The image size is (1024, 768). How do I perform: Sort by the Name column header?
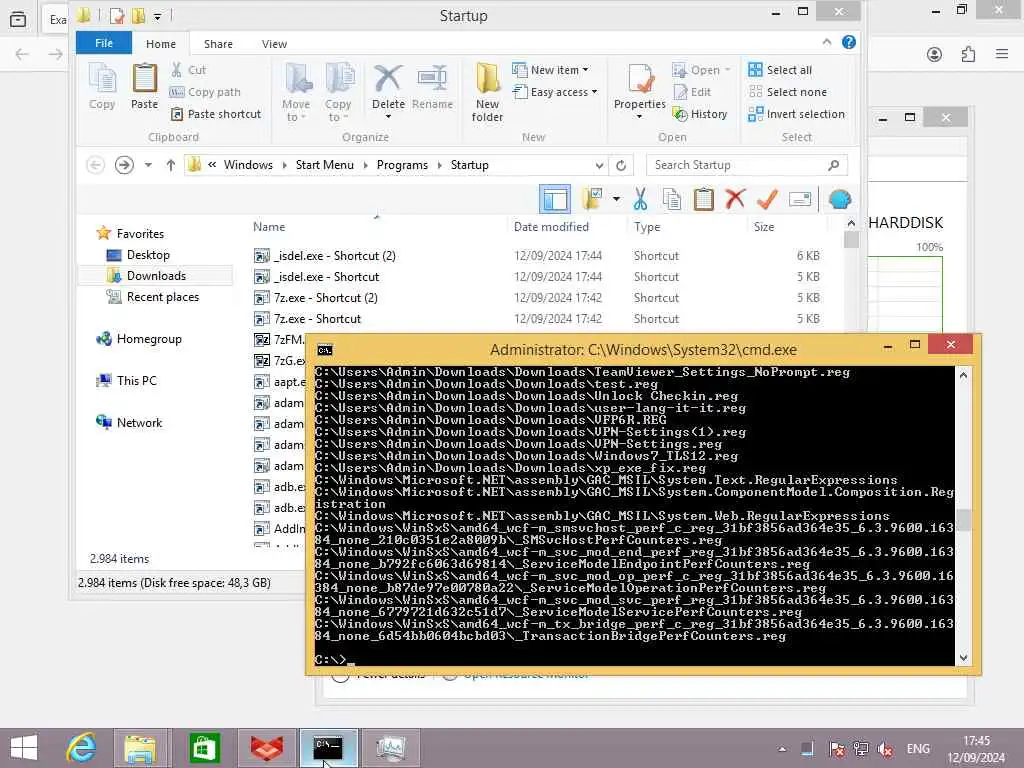coord(269,227)
